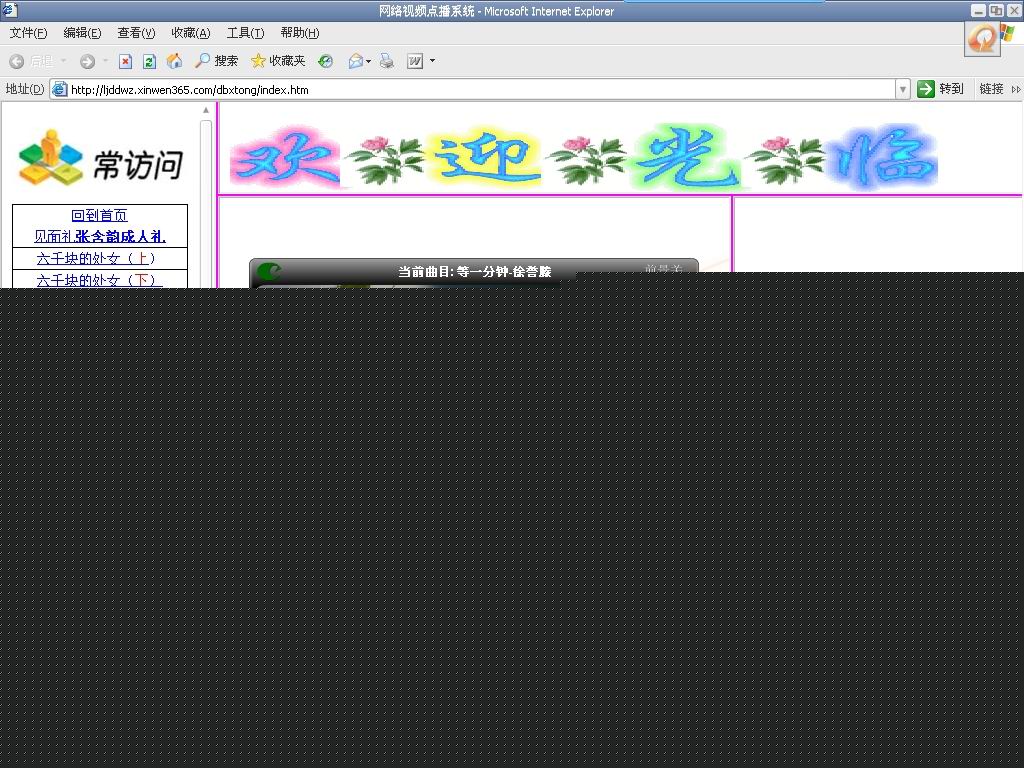Viewport: 1024px width, 768px height.
Task: Open the 查看(V) menu
Action: (136, 33)
